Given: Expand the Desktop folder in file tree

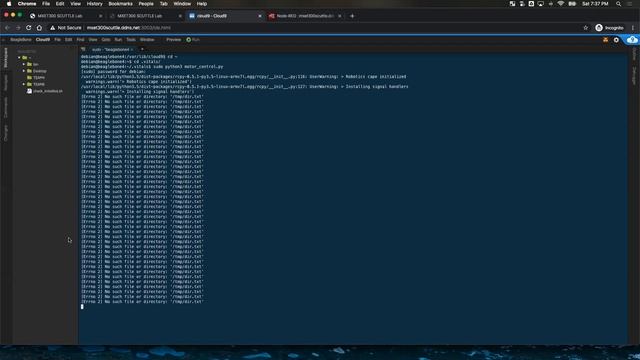Looking at the screenshot, I should point(24,71).
